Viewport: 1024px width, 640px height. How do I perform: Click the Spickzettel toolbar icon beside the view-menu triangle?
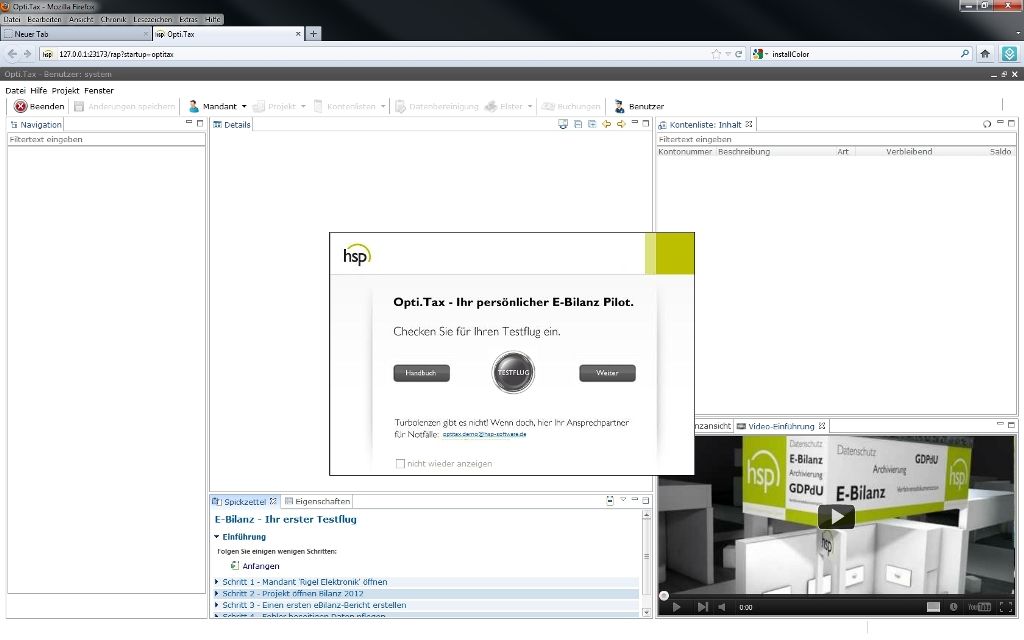pos(610,501)
